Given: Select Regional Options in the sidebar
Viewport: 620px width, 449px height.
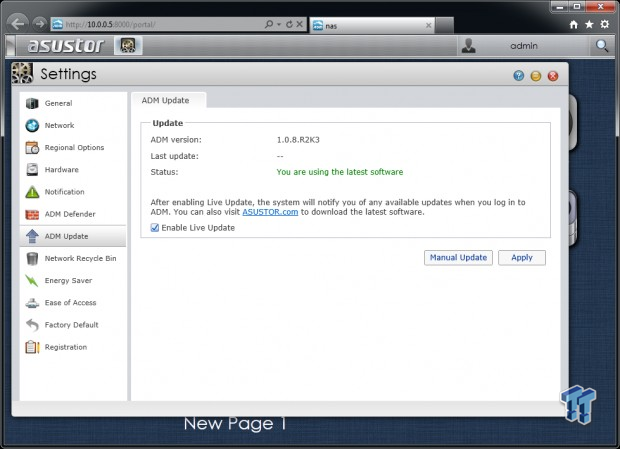Looking at the screenshot, I should 73,147.
